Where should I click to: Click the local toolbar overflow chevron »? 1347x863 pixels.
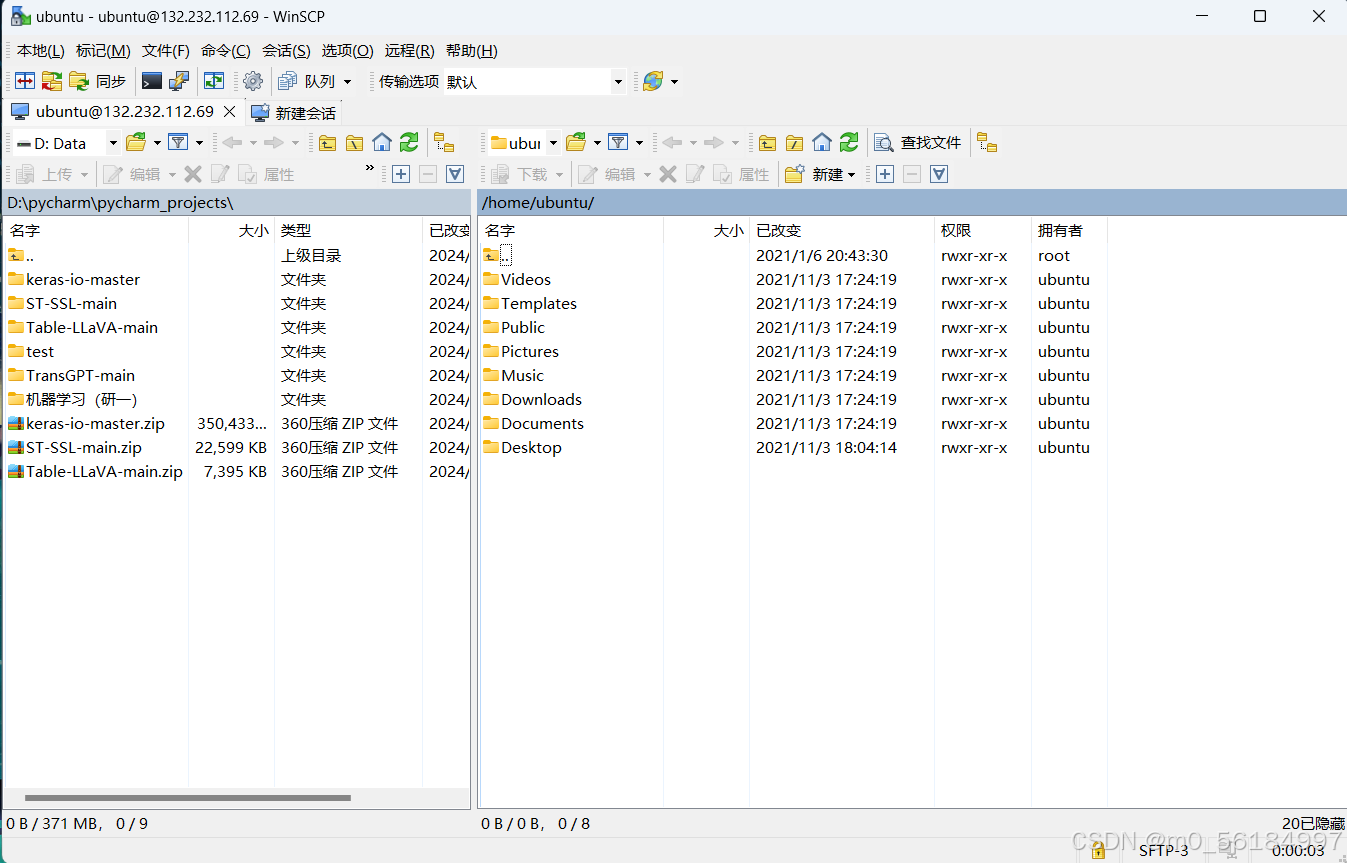[370, 168]
